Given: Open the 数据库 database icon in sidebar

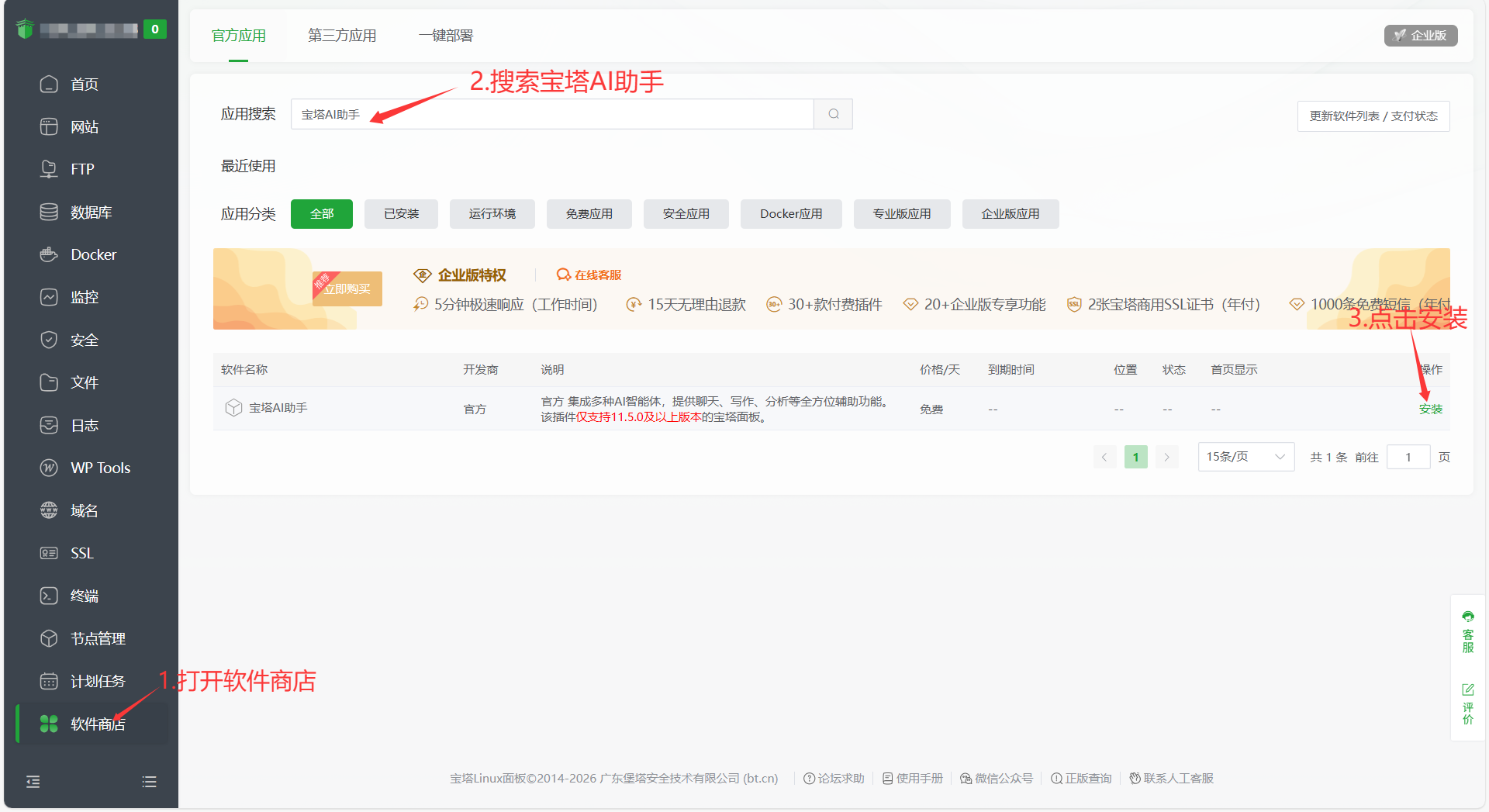Looking at the screenshot, I should (49, 212).
